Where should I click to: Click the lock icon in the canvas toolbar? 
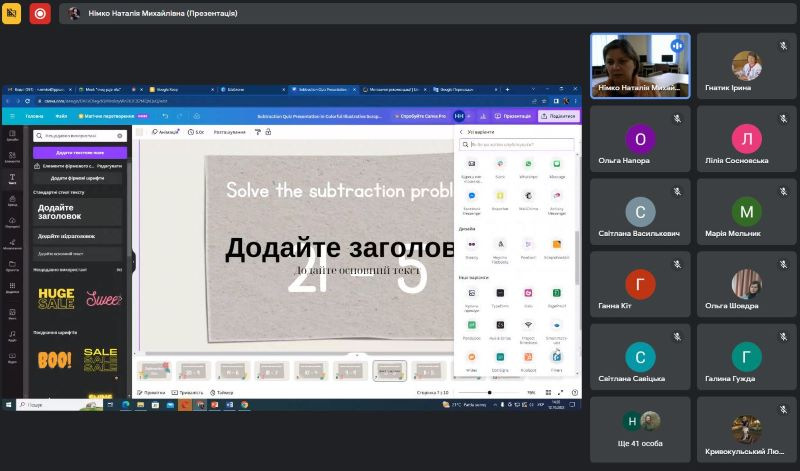[x=268, y=132]
